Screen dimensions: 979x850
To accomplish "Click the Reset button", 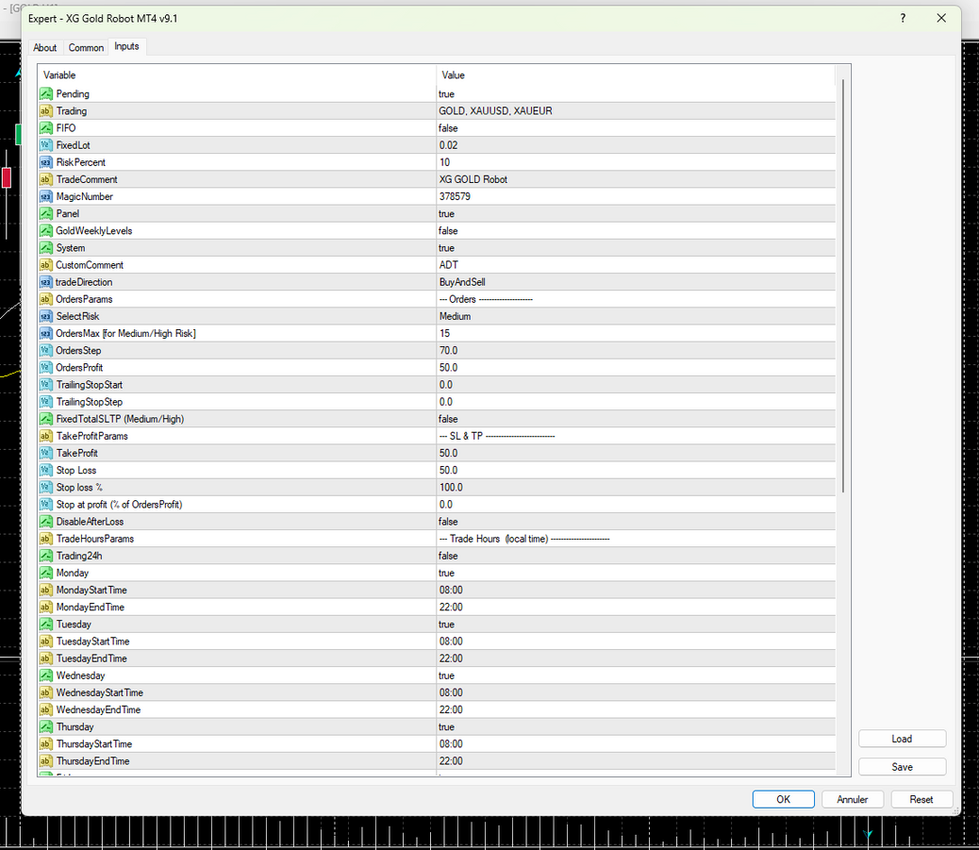I will click(x=922, y=799).
